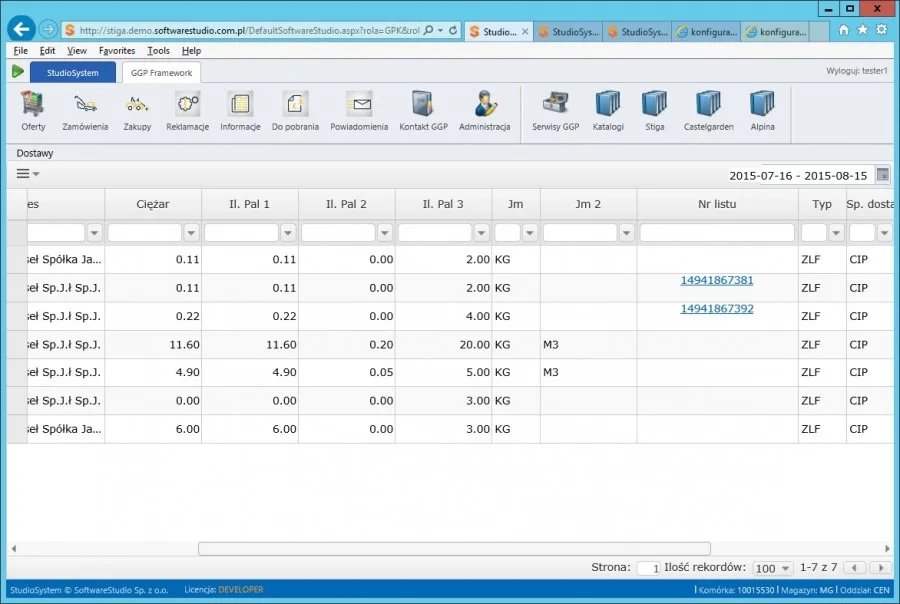Open the Do pobrania icon

[x=295, y=104]
